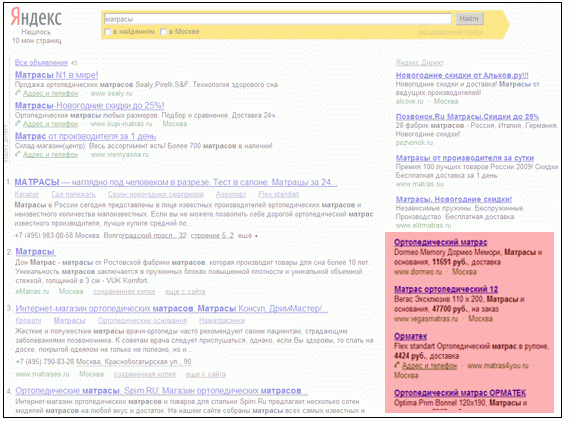Open 'еще с сайта' for the matrases.ru result
This screenshot has height=421, width=570.
pos(206,374)
